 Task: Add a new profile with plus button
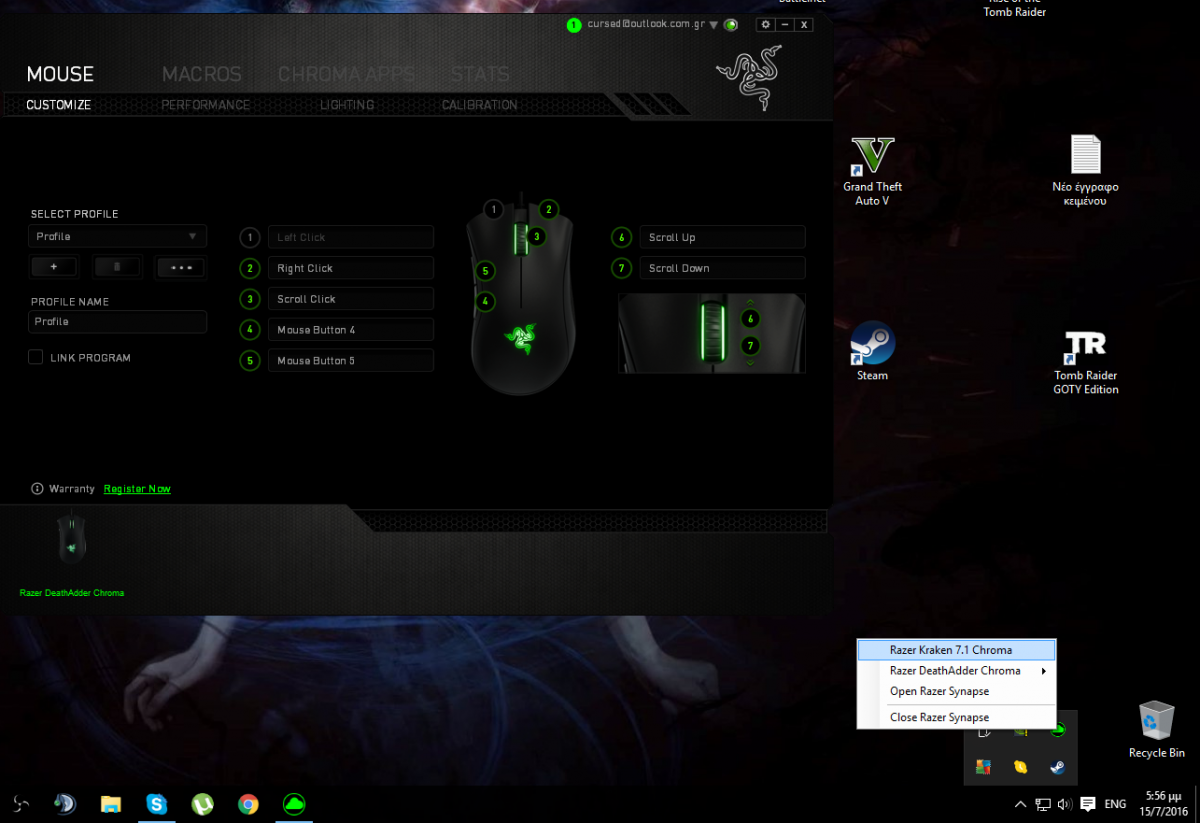pos(54,267)
